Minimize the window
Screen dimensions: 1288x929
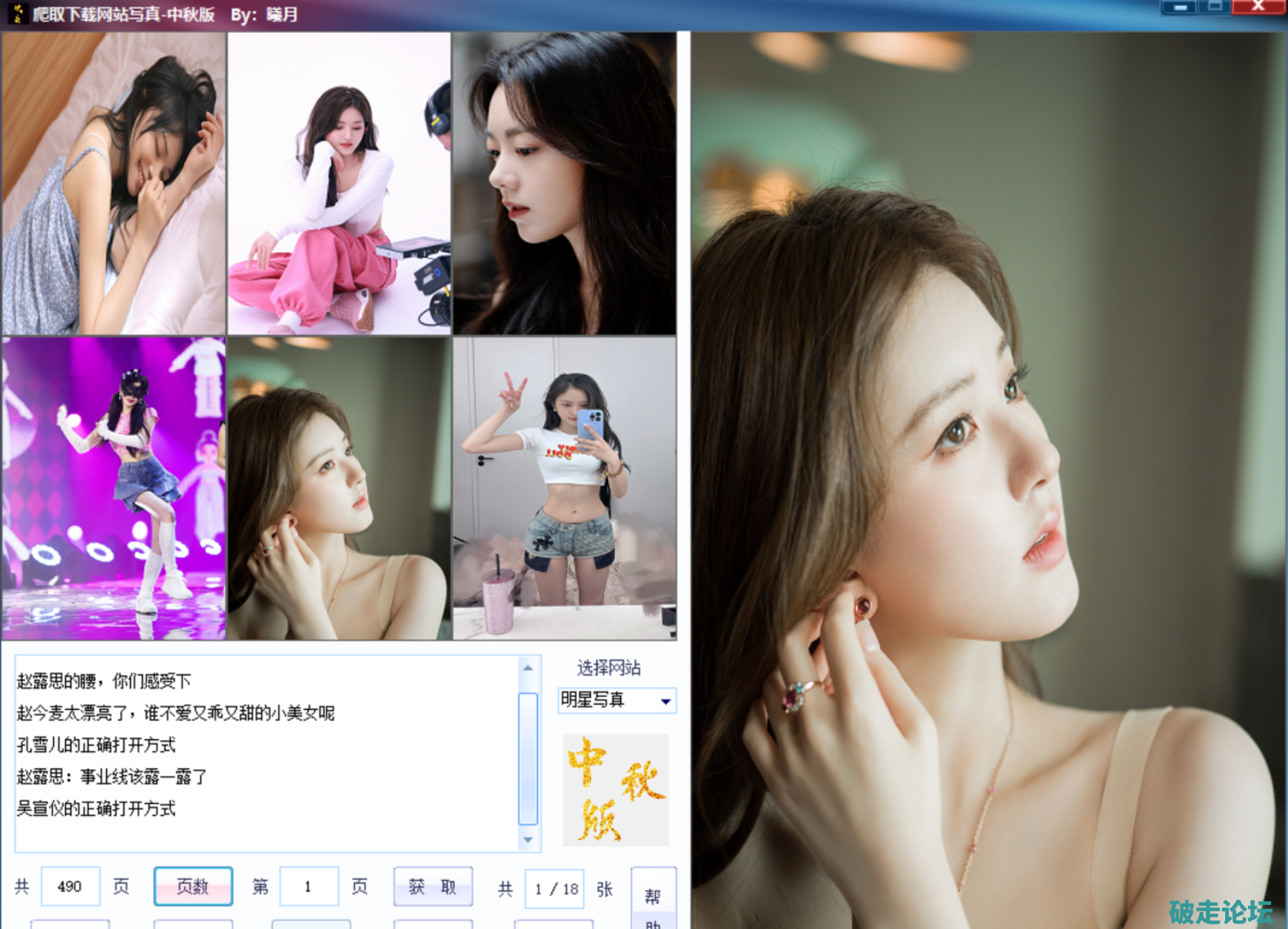coord(1180,7)
